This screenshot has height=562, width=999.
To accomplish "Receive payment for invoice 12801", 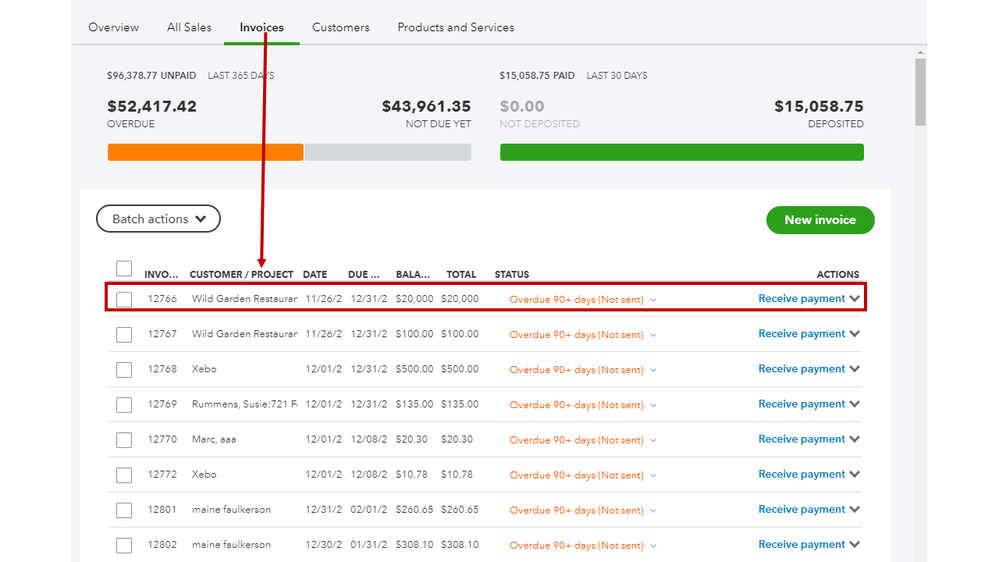I will 801,508.
